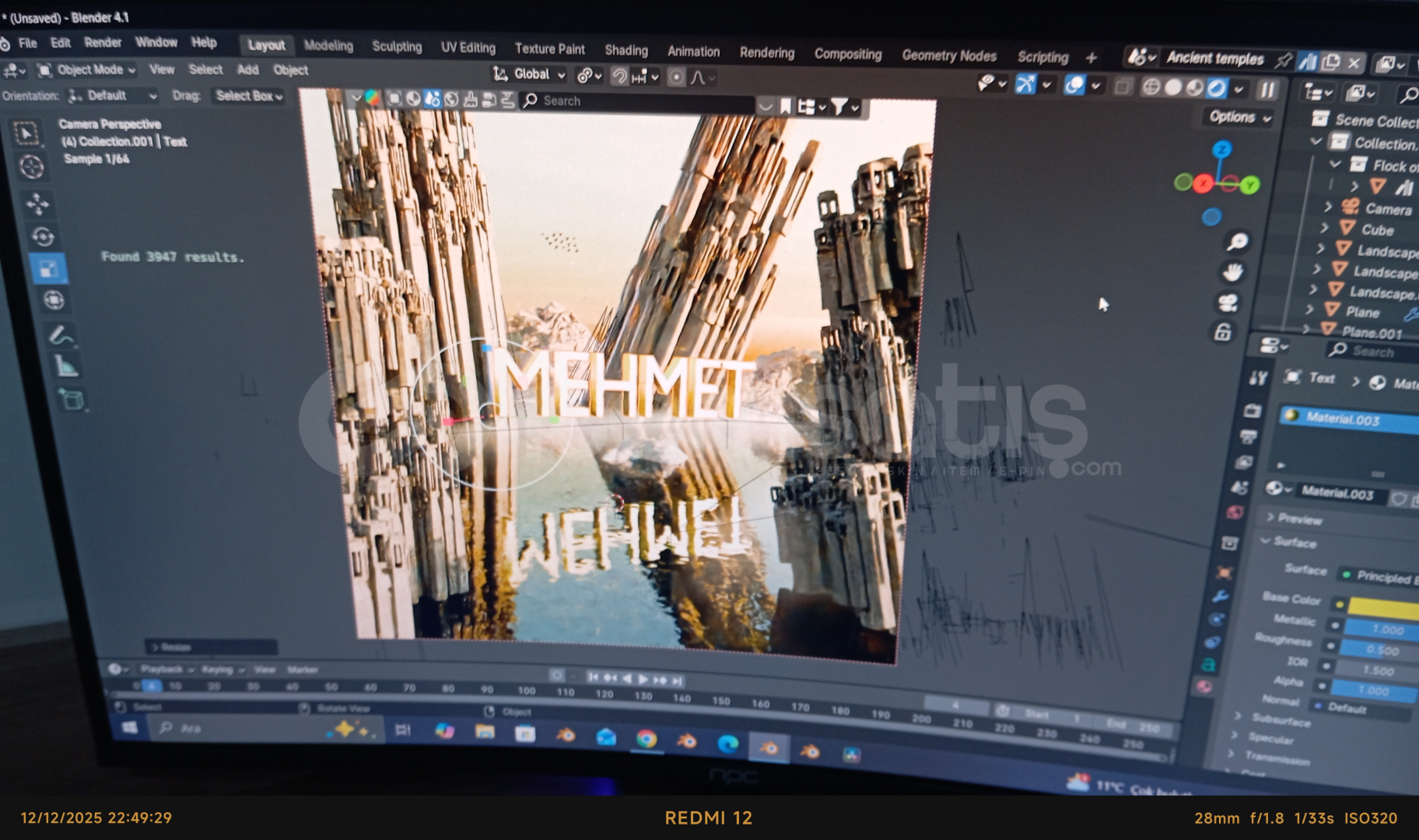Open the Modifiers wrench properties tab

1219,597
